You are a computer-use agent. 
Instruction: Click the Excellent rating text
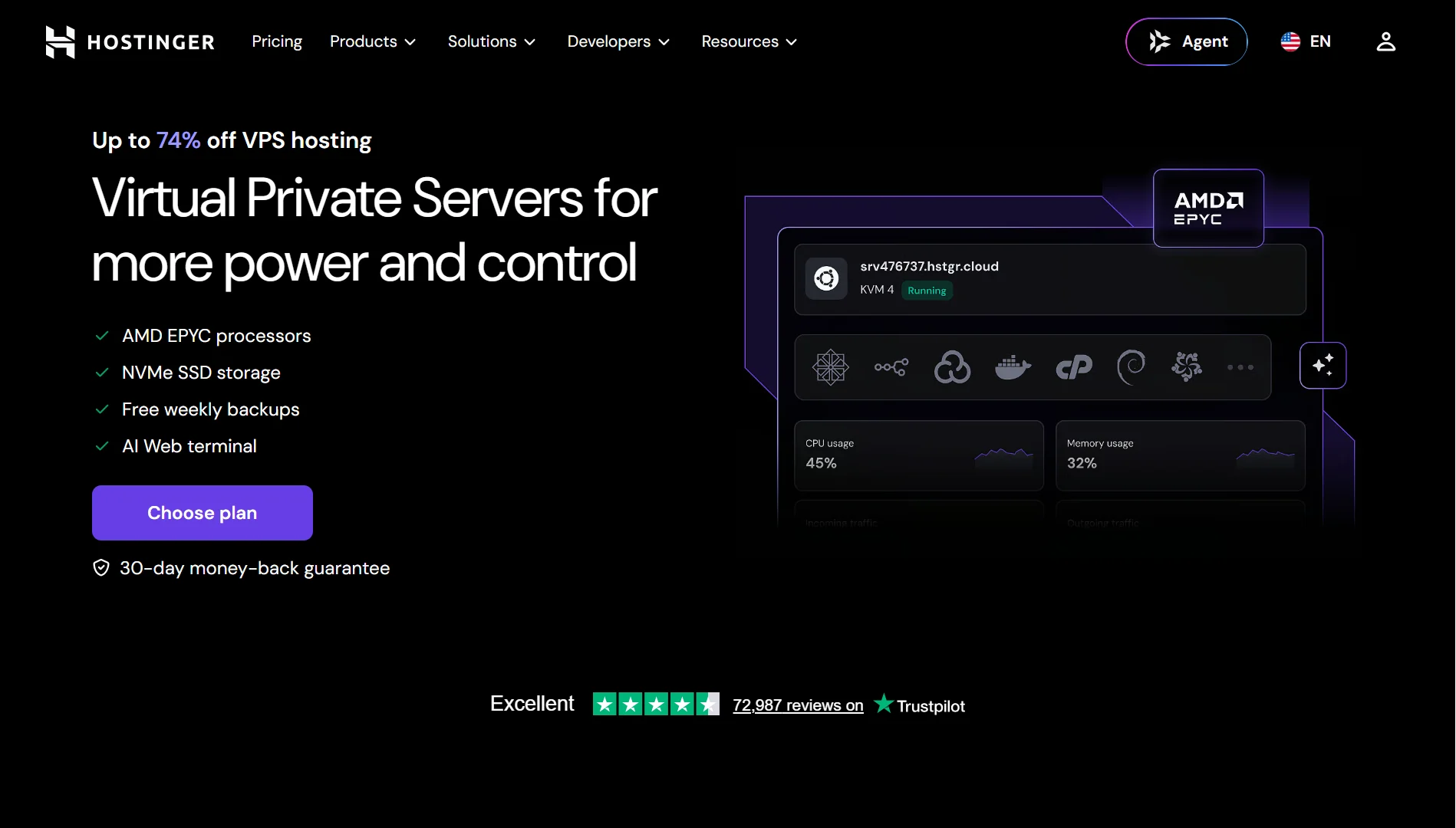pos(532,704)
